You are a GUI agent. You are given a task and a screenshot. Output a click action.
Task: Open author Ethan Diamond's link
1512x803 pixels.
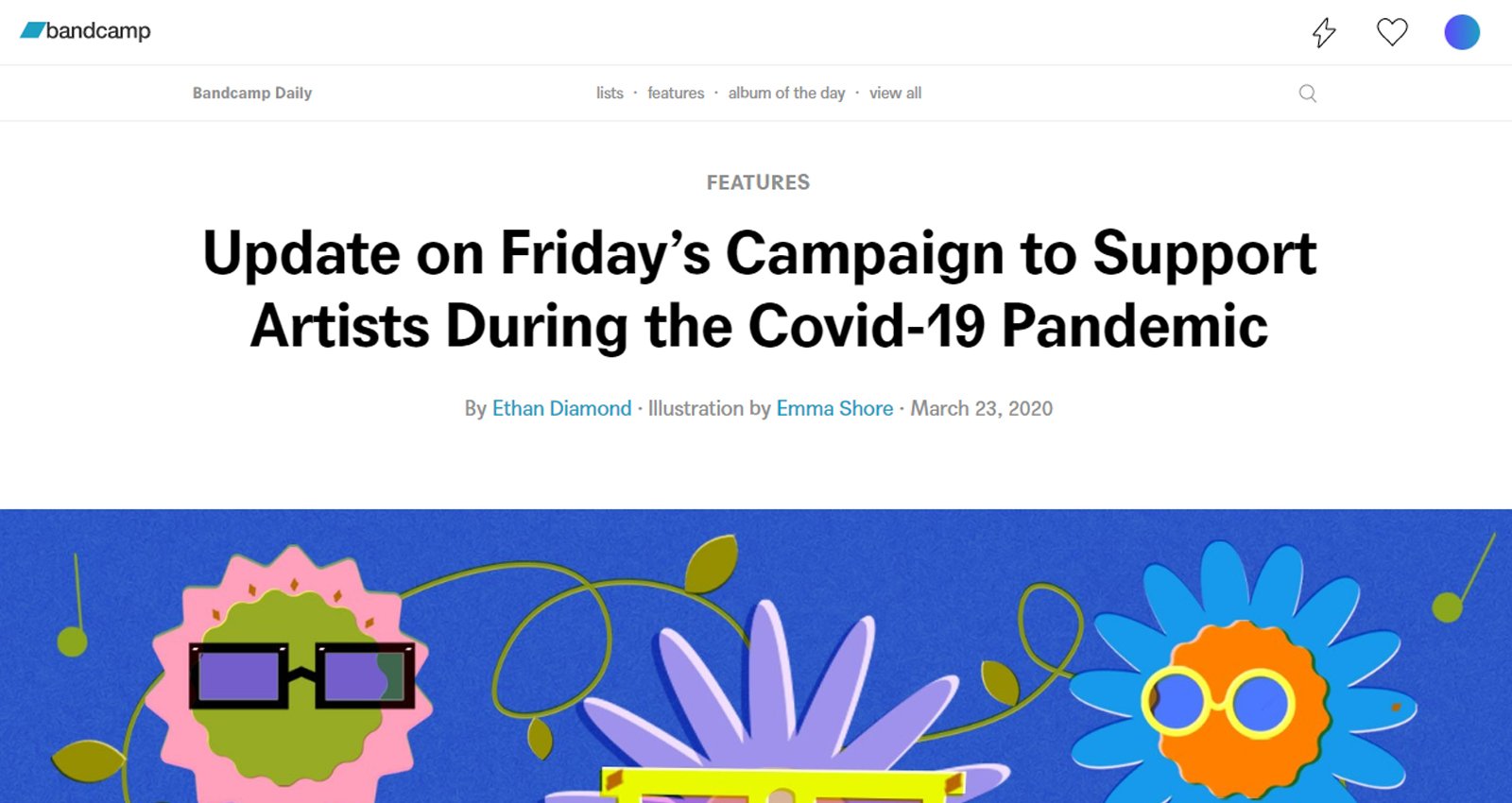click(x=561, y=408)
